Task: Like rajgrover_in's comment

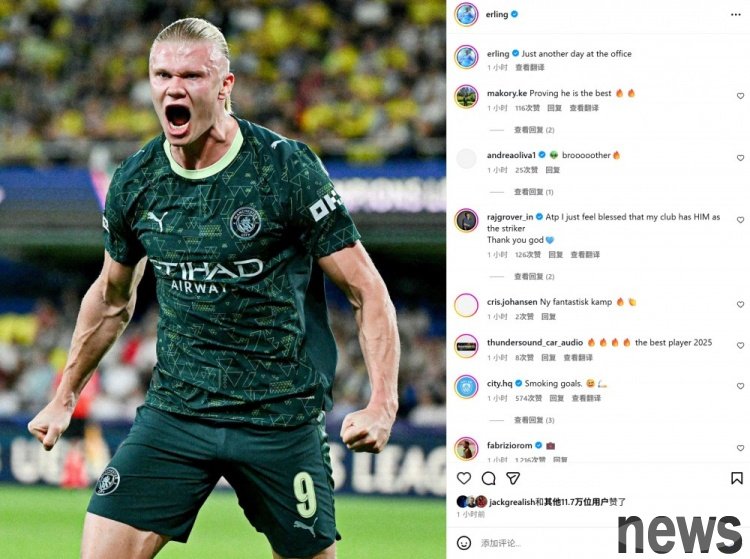Action: click(x=740, y=220)
